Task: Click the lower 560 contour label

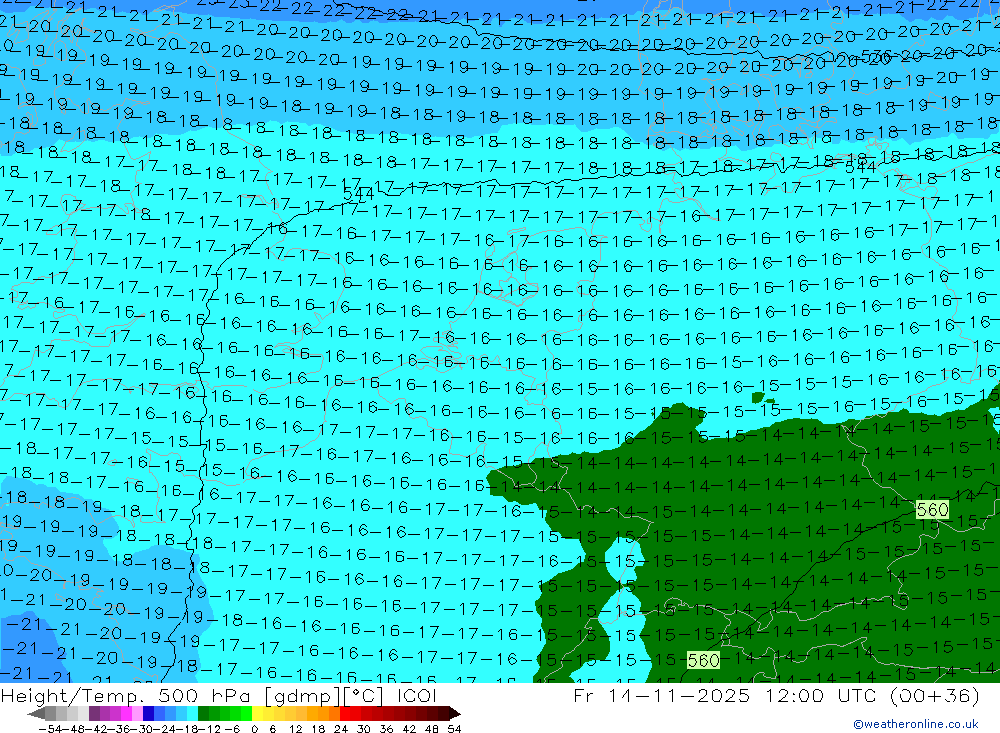Action: click(703, 660)
